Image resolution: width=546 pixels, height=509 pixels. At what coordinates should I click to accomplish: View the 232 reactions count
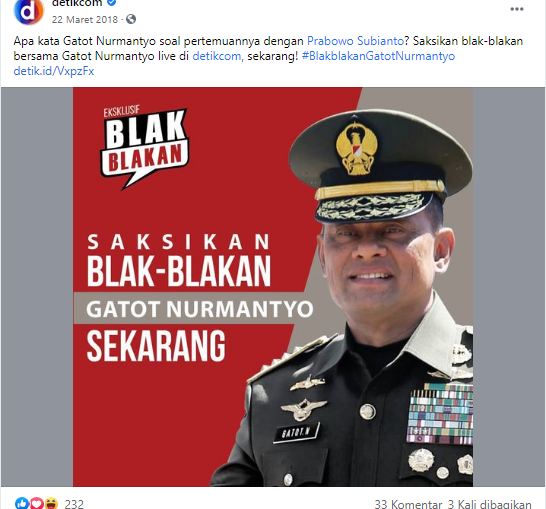click(x=74, y=504)
